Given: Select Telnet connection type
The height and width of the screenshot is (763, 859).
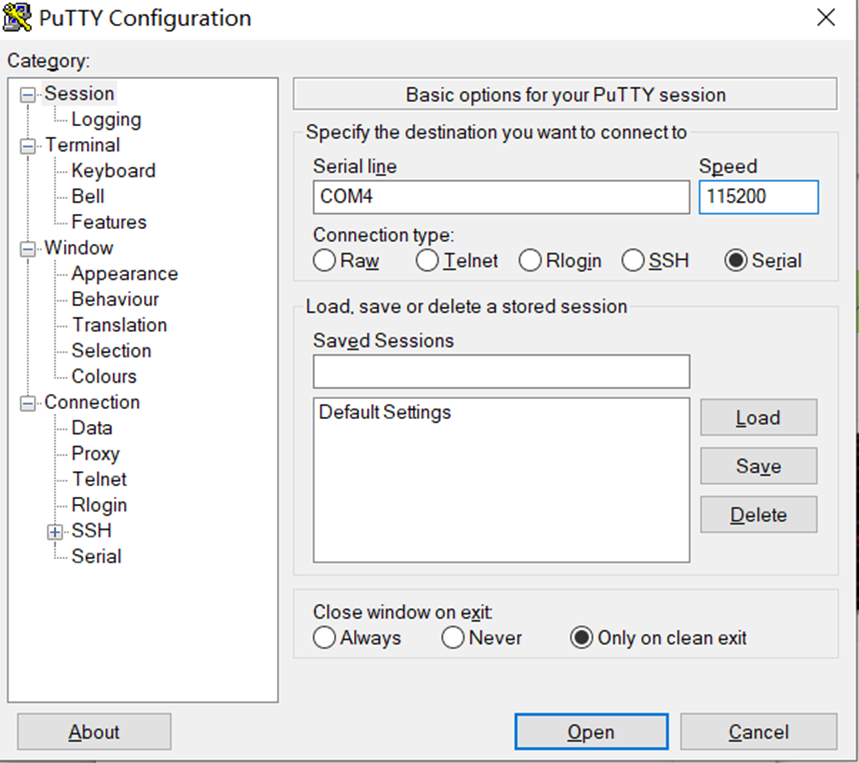Looking at the screenshot, I should (x=427, y=260).
